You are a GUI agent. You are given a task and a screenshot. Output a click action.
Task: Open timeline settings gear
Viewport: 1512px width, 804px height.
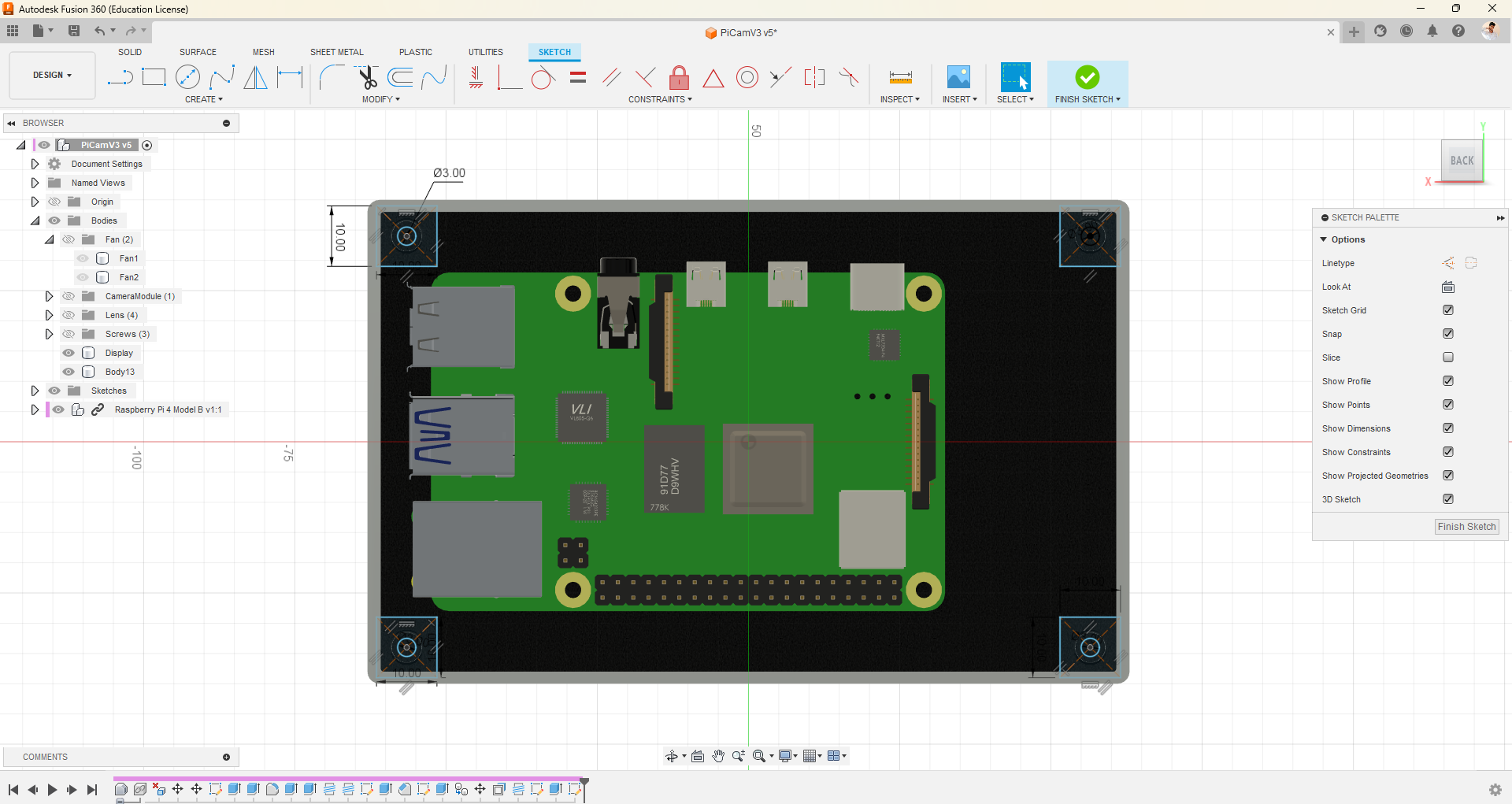(x=1495, y=790)
